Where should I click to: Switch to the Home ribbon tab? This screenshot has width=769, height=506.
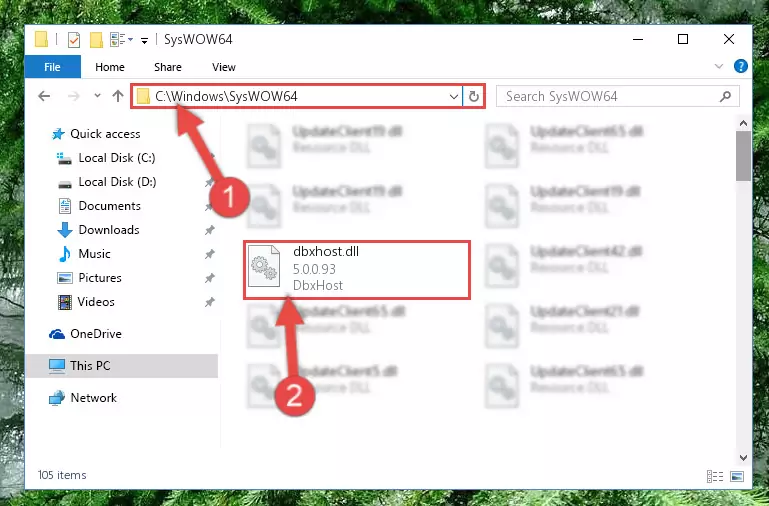pyautogui.click(x=110, y=67)
